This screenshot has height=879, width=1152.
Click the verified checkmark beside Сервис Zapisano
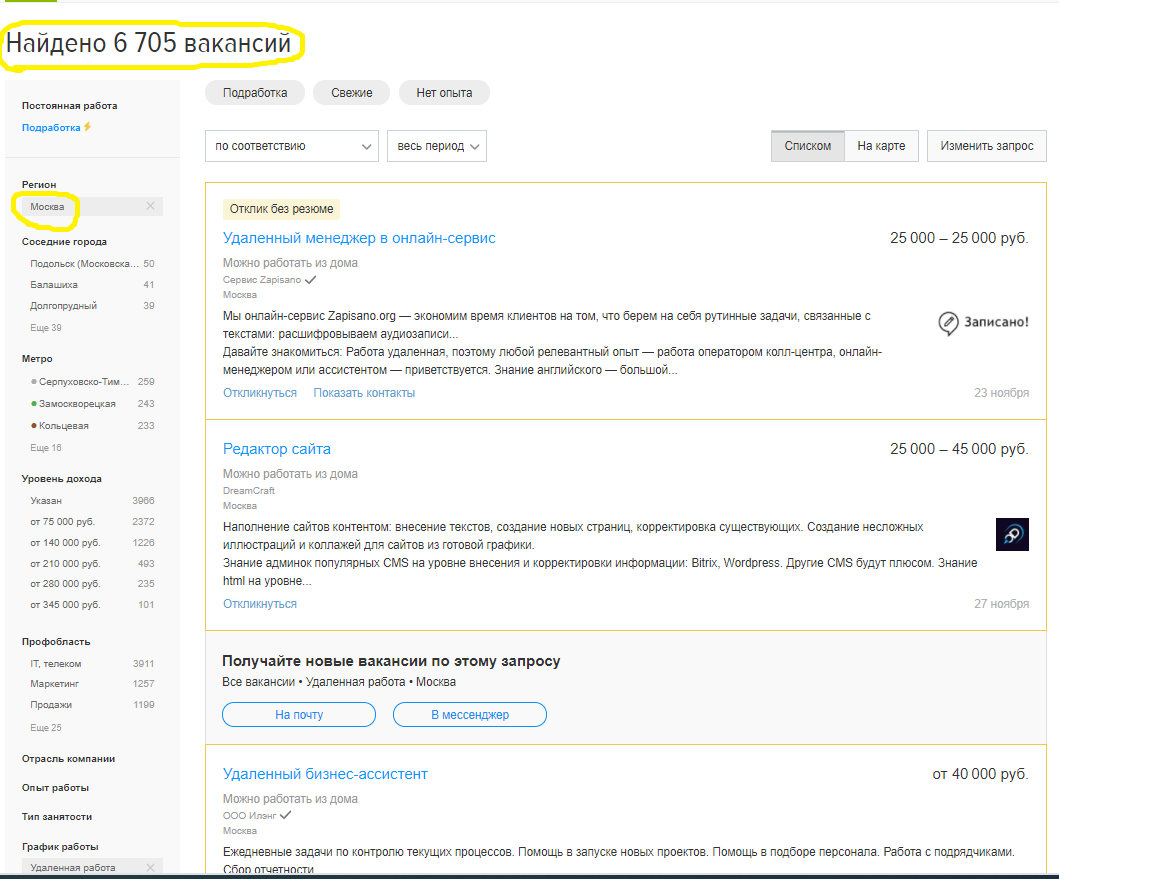click(x=310, y=279)
